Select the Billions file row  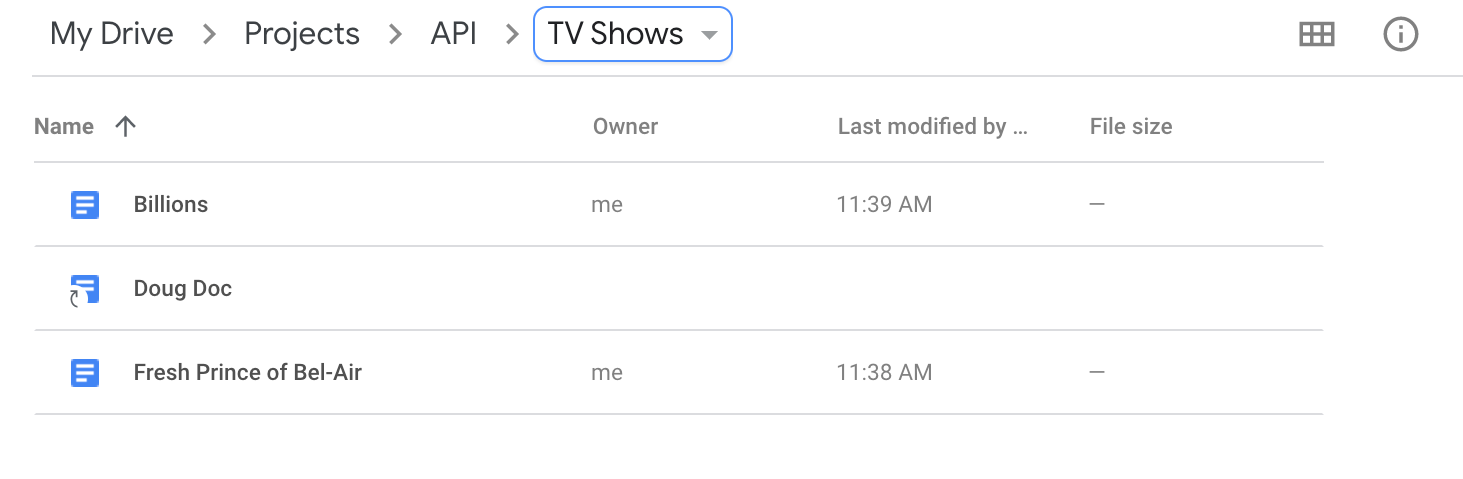(679, 205)
